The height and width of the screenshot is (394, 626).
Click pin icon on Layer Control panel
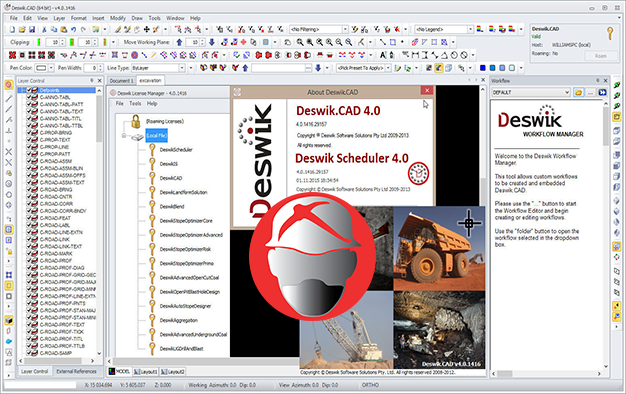(92, 81)
